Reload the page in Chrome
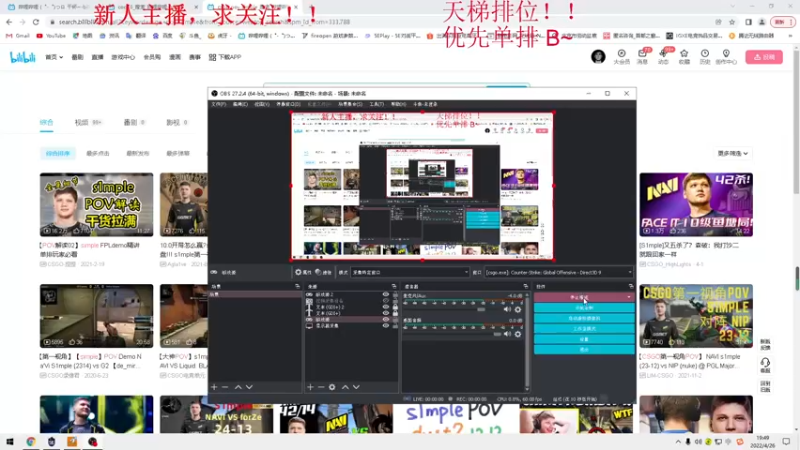The width and height of the screenshot is (800, 450). (x=36, y=22)
